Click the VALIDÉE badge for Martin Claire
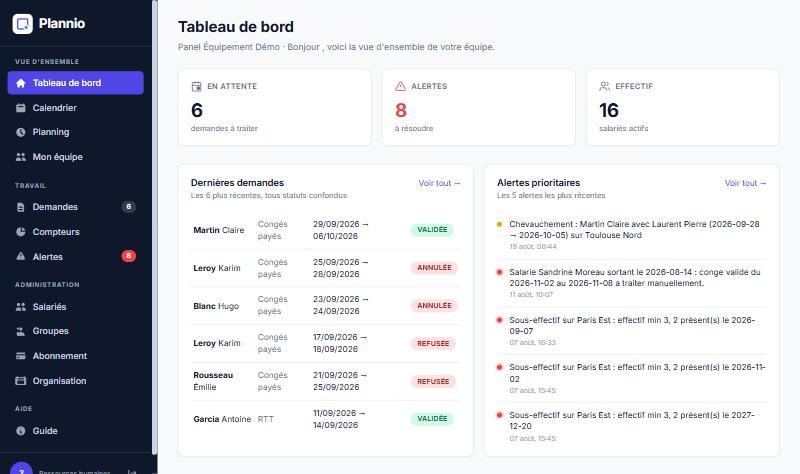 pos(432,230)
